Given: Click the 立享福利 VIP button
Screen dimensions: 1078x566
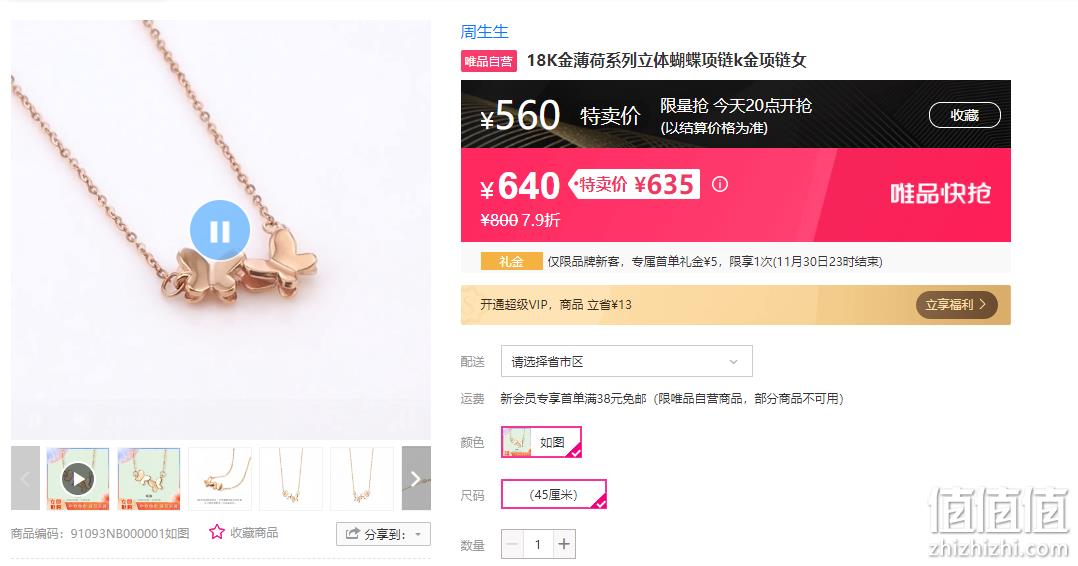Looking at the screenshot, I should [956, 305].
